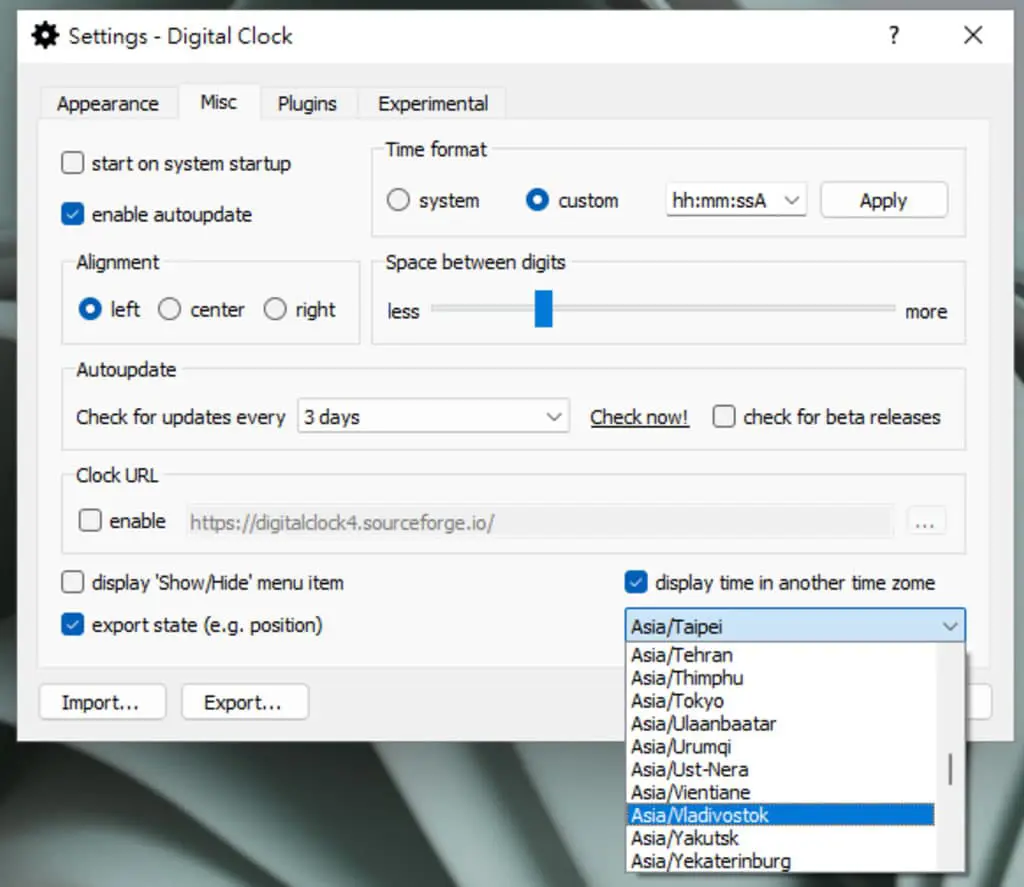
Task: Collapse the Asia/Taipei time zone dropdown
Action: tap(795, 626)
